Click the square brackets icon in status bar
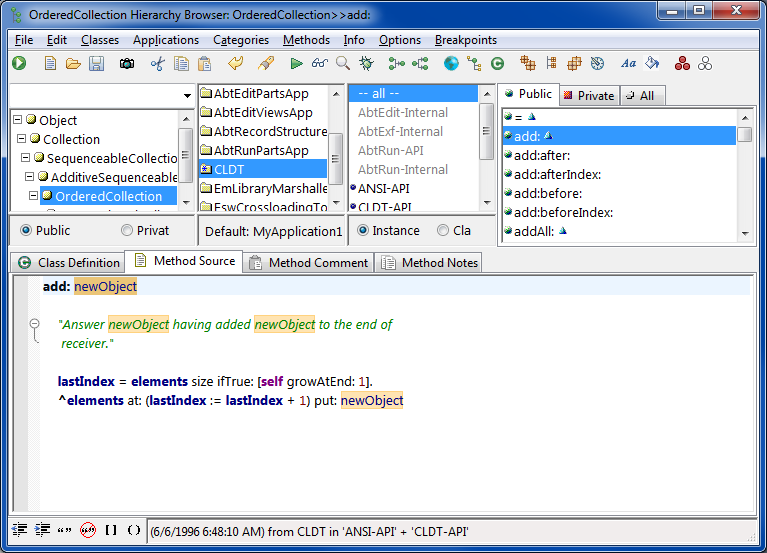Viewport: 767px width, 553px height. (111, 530)
